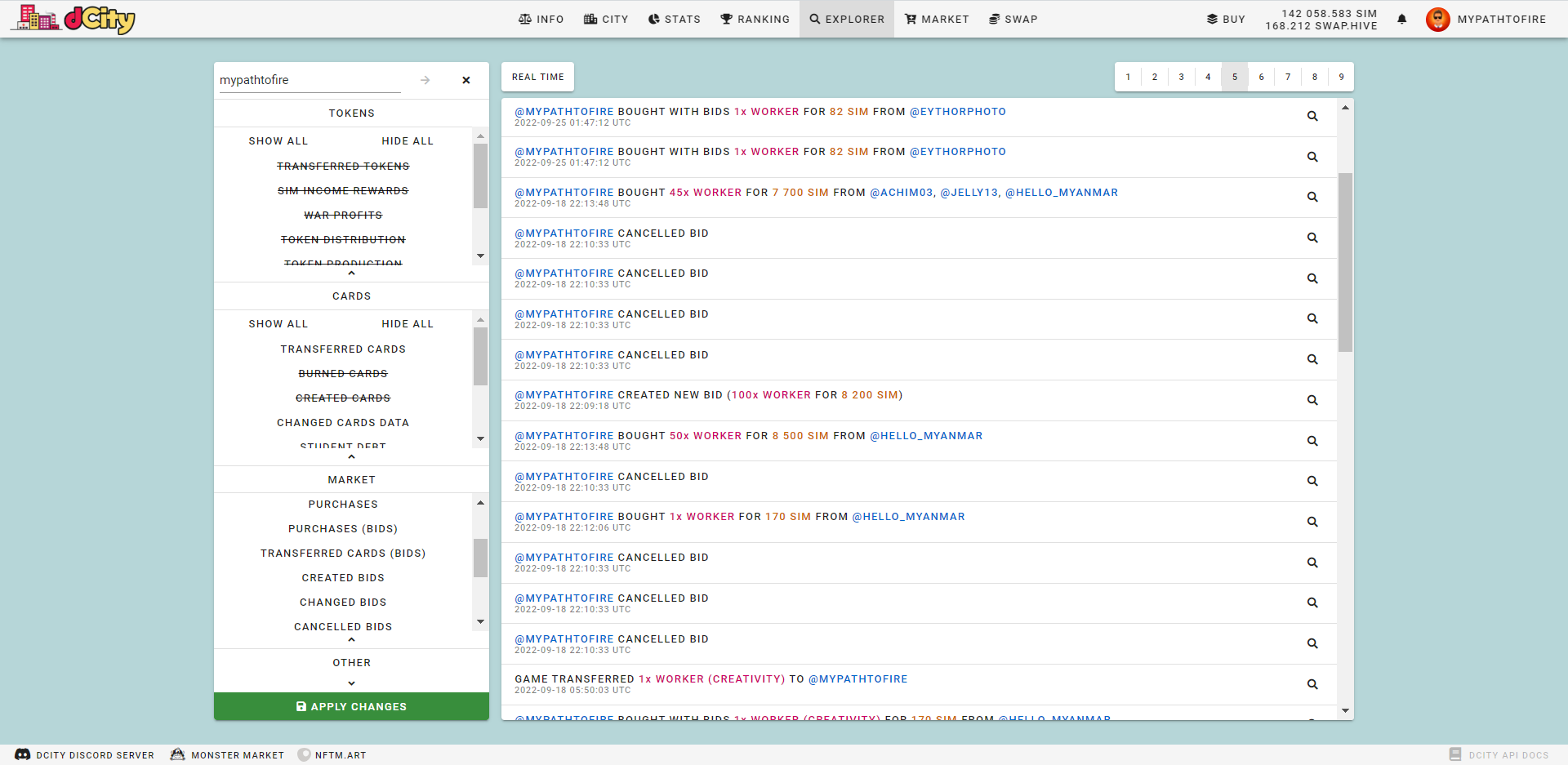The width and height of the screenshot is (1568, 765).
Task: Open the STATS page
Action: coord(674,20)
